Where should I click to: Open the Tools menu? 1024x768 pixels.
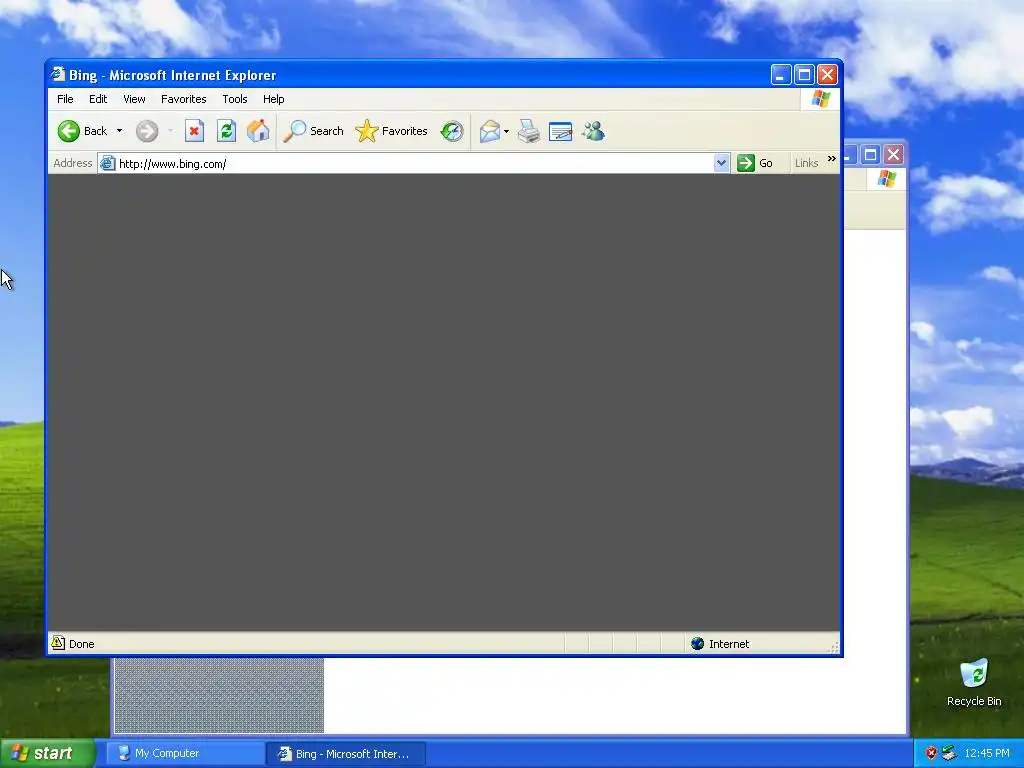pyautogui.click(x=234, y=99)
